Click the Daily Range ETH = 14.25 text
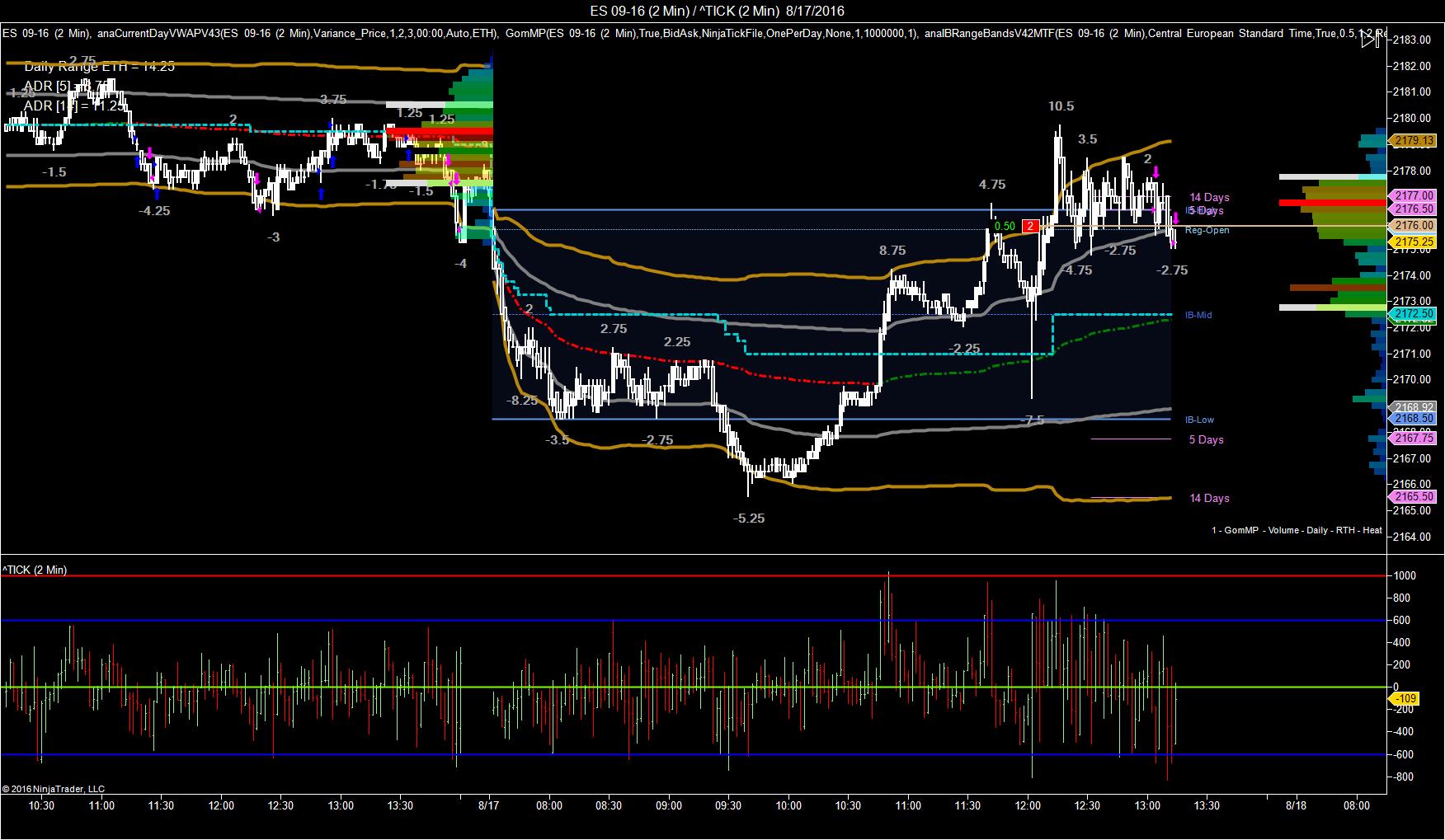Image resolution: width=1445 pixels, height=840 pixels. tap(100, 67)
